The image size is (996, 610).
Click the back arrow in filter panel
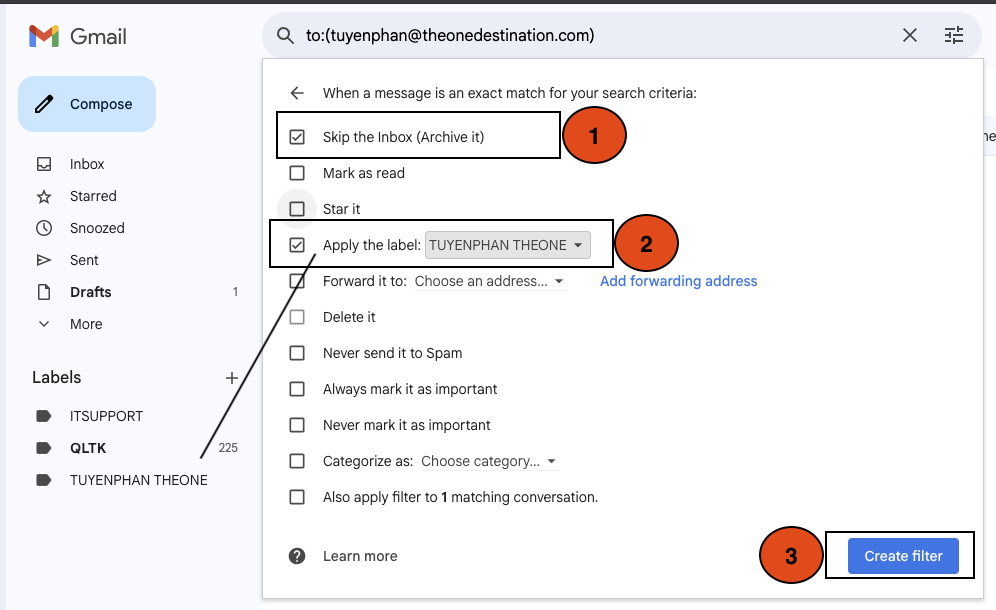(x=297, y=93)
